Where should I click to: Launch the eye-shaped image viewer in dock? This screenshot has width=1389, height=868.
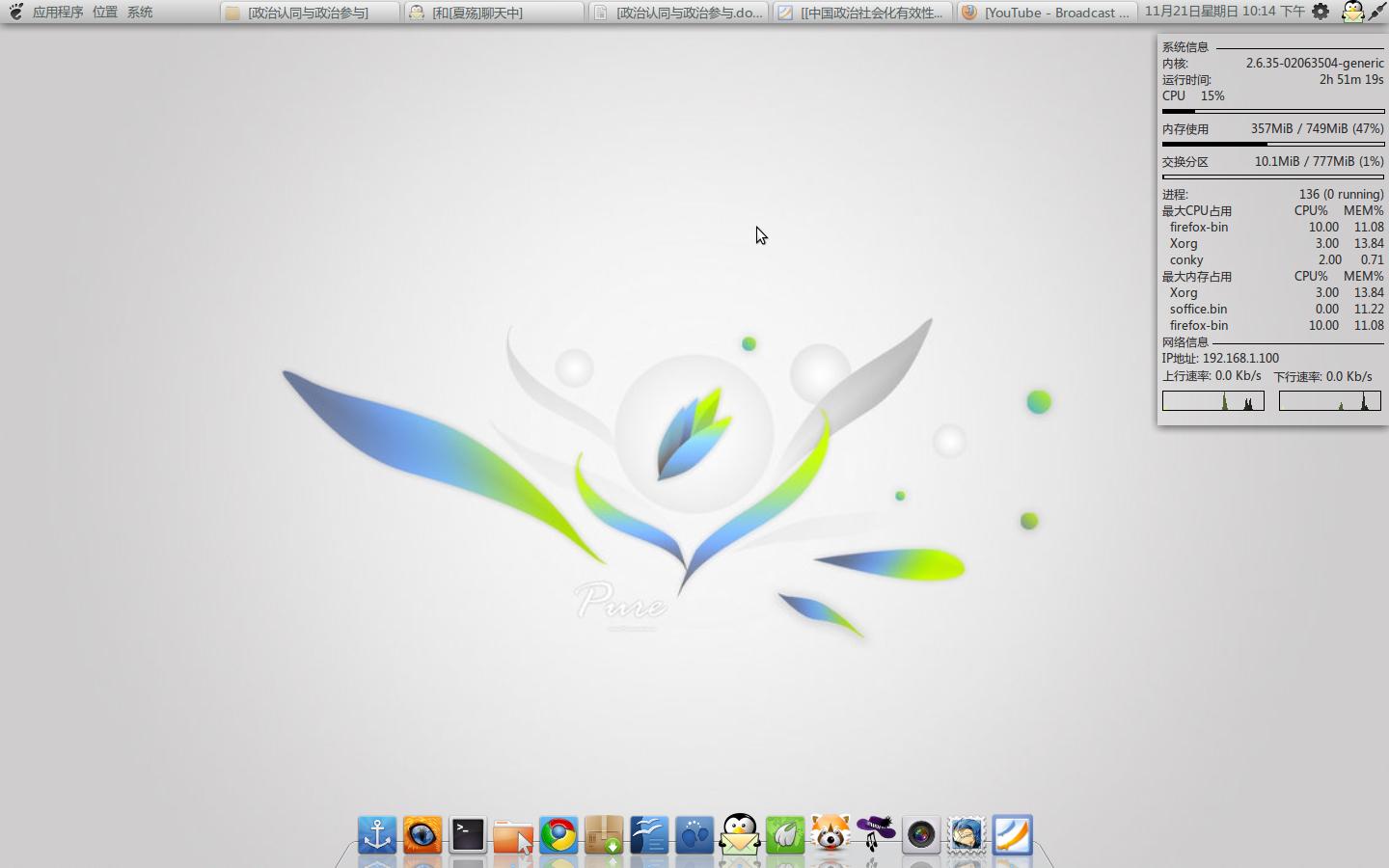422,835
